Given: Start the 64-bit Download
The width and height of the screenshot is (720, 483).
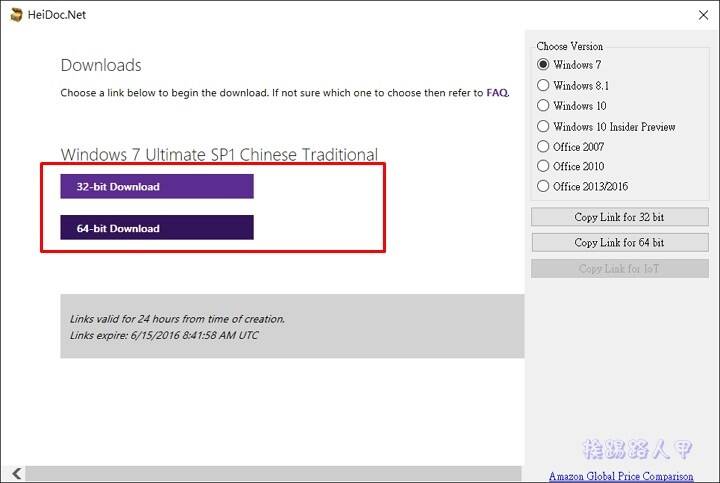Looking at the screenshot, I should (x=157, y=228).
